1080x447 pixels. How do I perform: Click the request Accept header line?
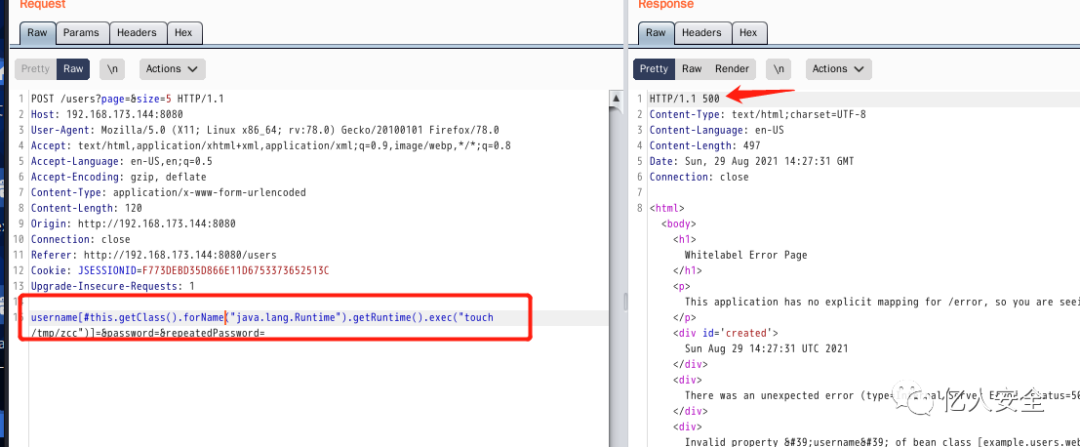[x=271, y=146]
